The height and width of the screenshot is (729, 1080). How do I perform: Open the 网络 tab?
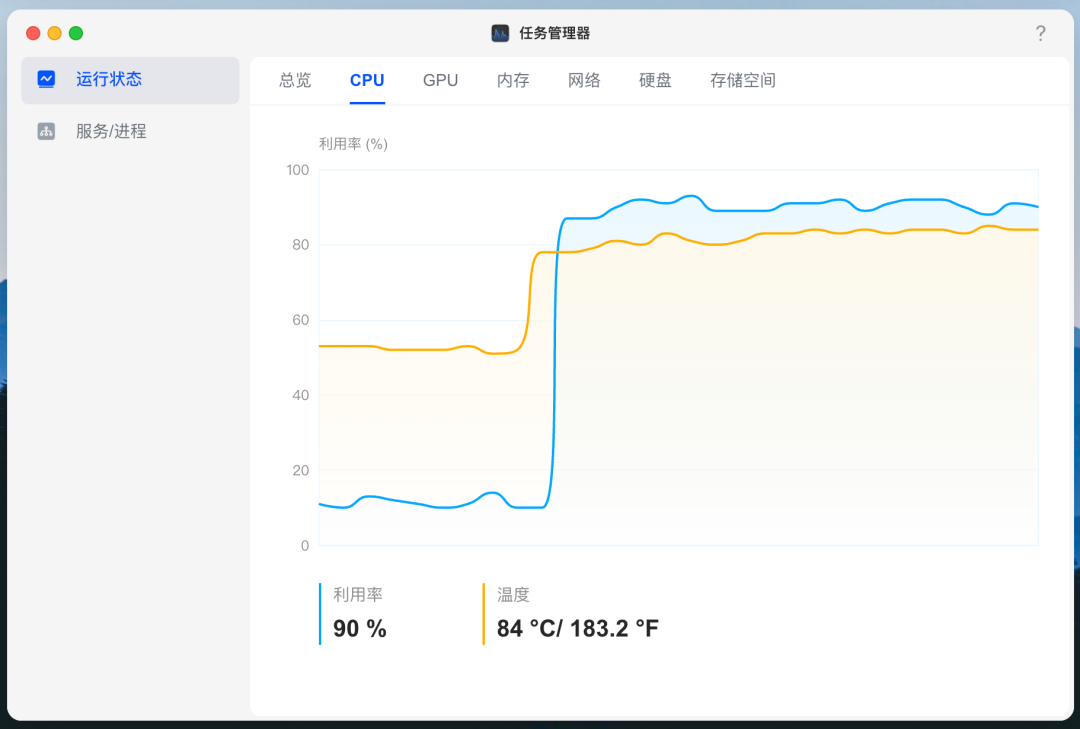584,81
